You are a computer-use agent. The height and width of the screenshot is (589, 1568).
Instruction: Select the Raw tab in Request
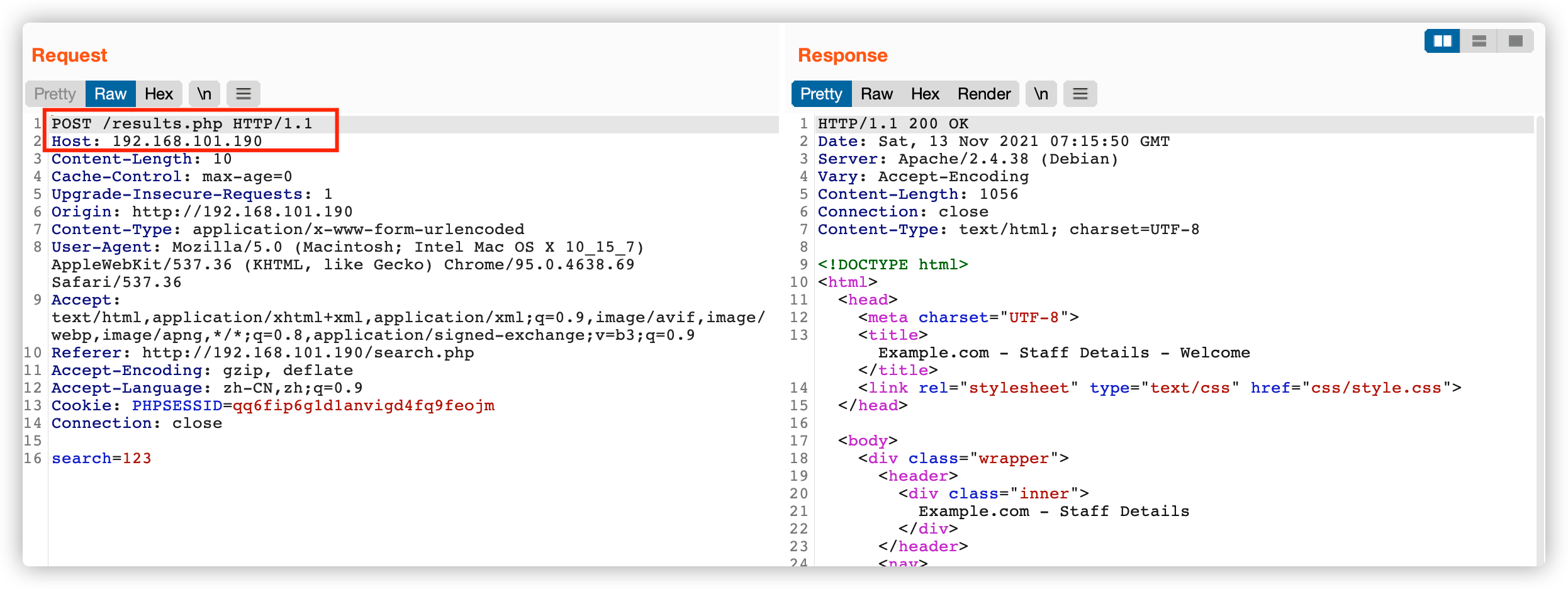point(110,94)
